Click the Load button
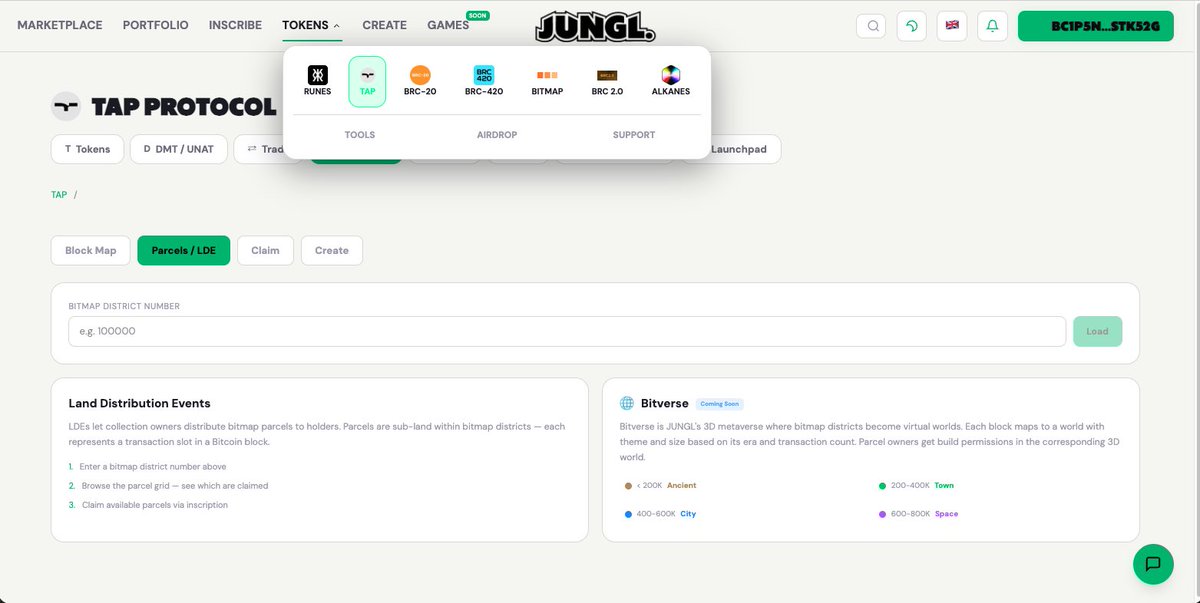1200x603 pixels. click(x=1097, y=331)
